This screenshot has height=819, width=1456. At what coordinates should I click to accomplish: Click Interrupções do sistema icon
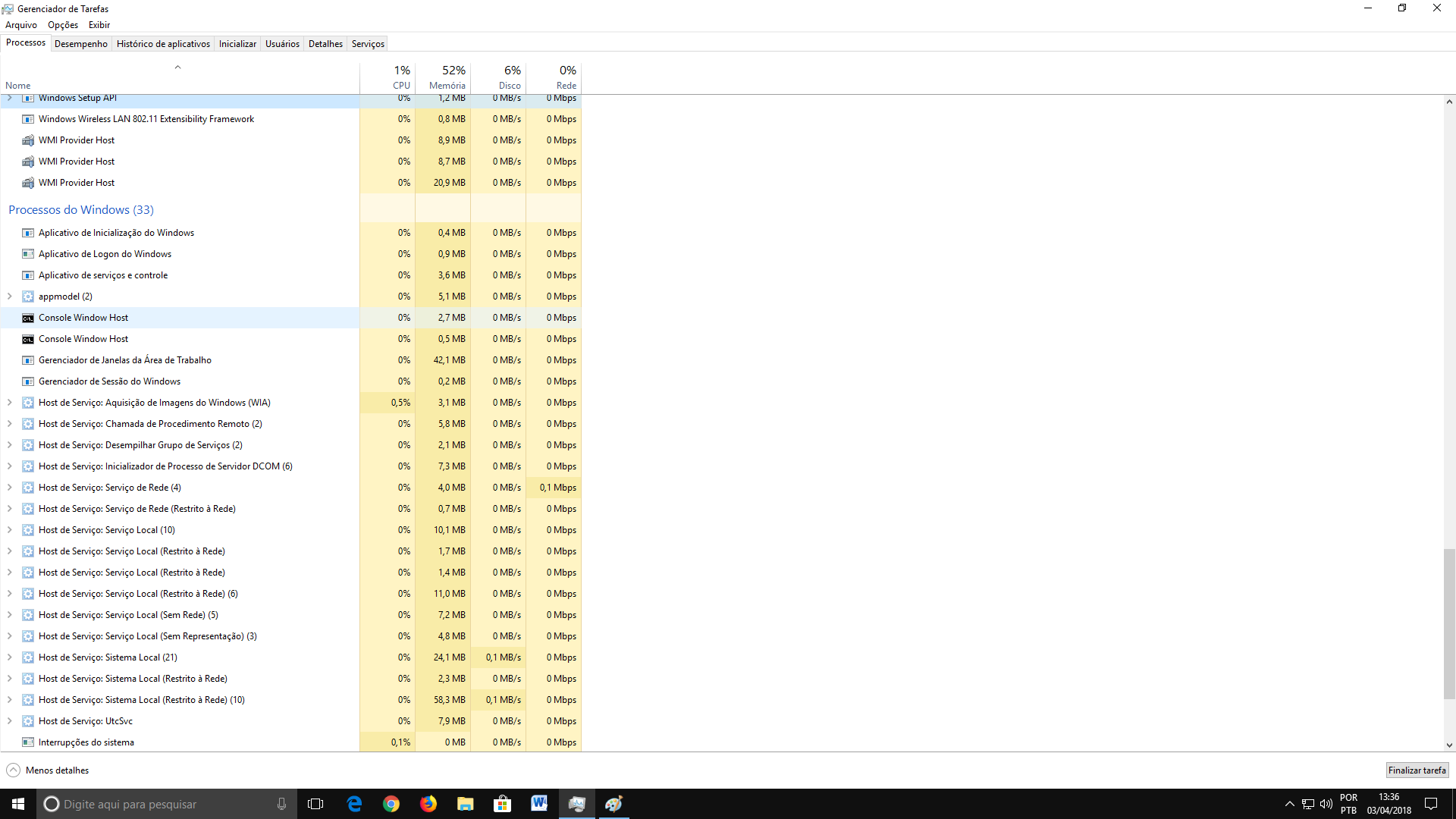coord(28,742)
